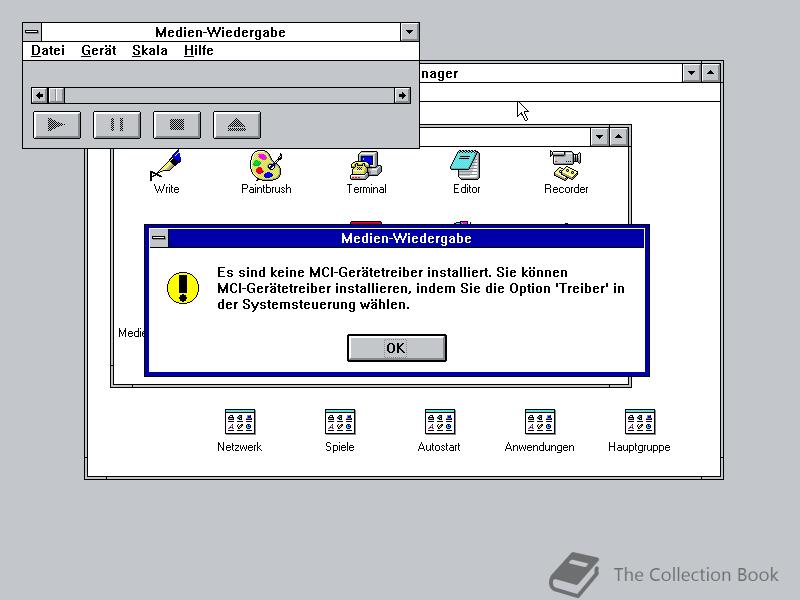Viewport: 800px width, 600px height.
Task: Maximize the Program Manager window
Action: click(x=711, y=73)
